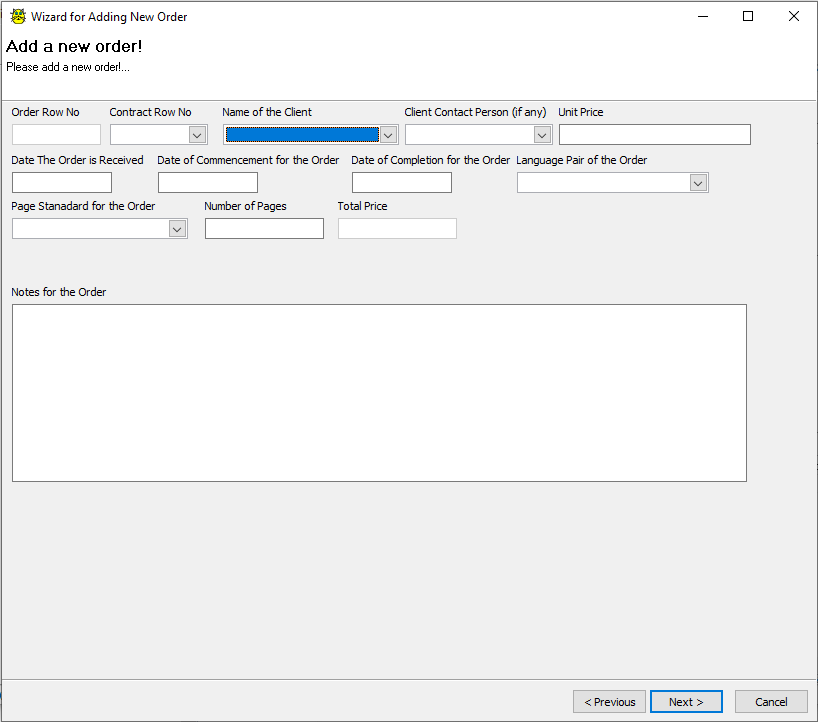The image size is (818, 722).
Task: Select the Date The Order is Received field
Action: (x=62, y=183)
